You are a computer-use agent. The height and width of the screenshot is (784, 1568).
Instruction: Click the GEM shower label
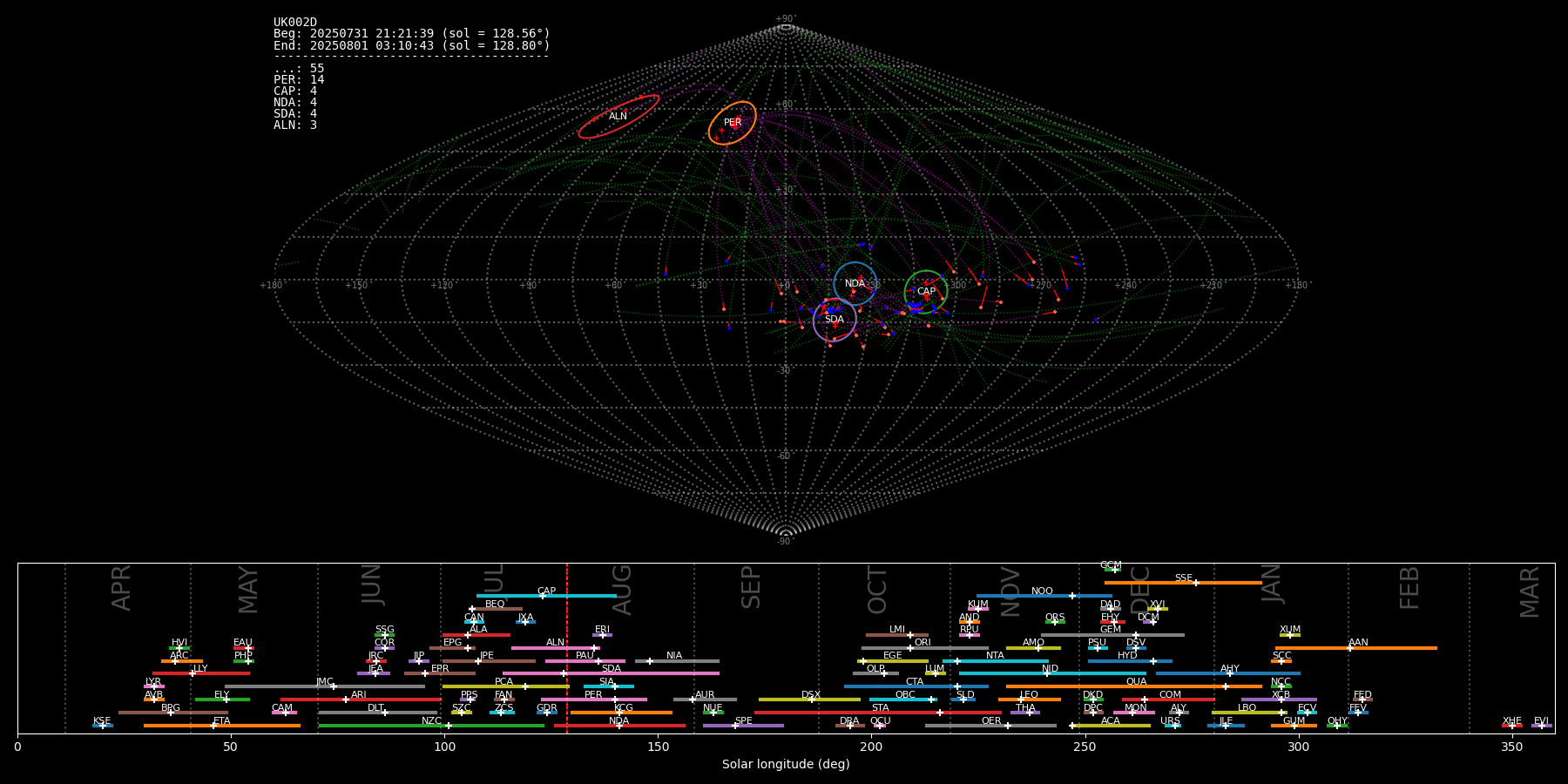point(1111,629)
